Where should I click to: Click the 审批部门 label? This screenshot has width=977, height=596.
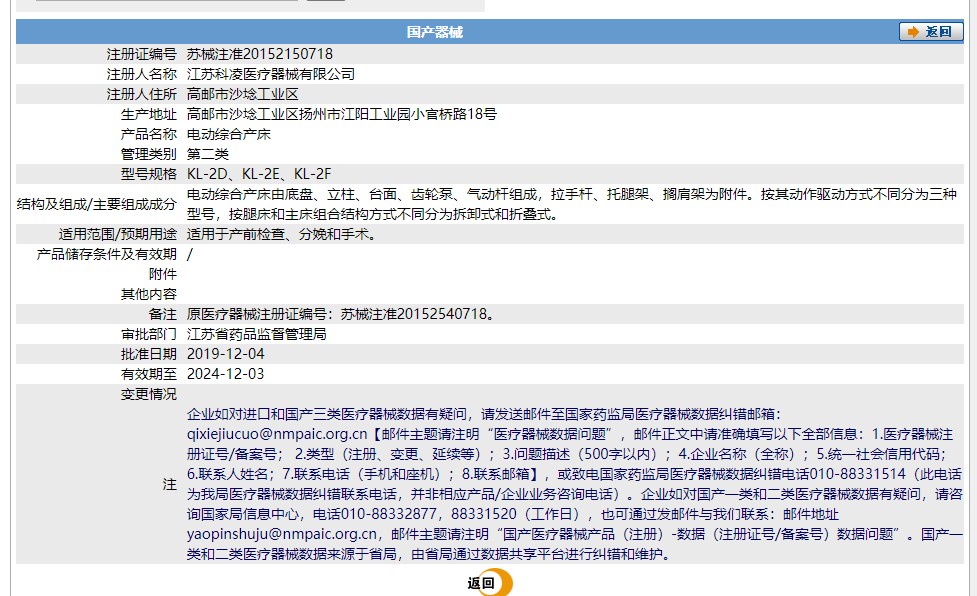click(149, 334)
